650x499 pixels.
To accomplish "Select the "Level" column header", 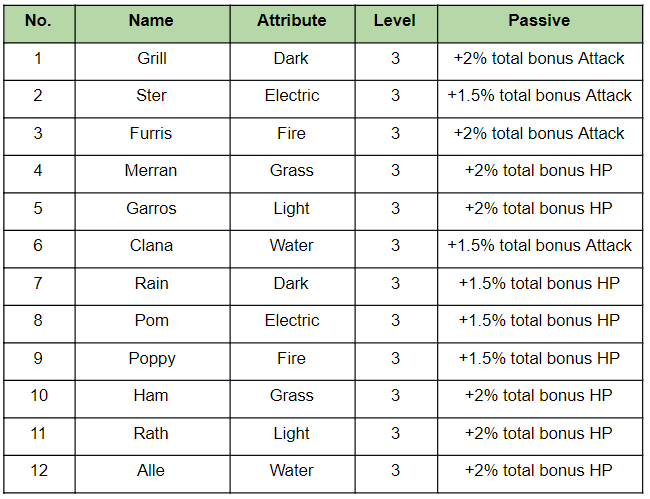I will (x=395, y=21).
